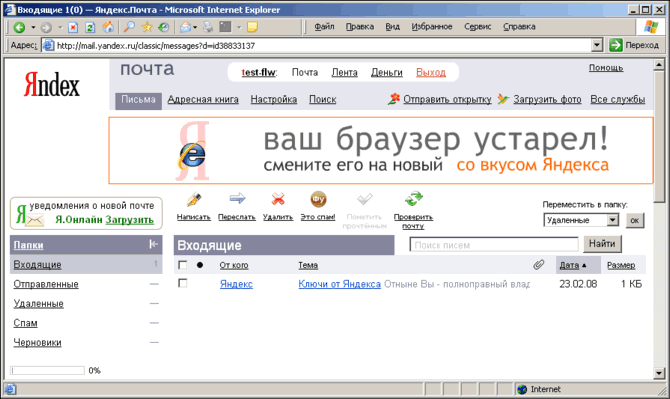Open the 'Файл' menu
Image resolution: width=670 pixels, height=399 pixels.
click(x=324, y=26)
